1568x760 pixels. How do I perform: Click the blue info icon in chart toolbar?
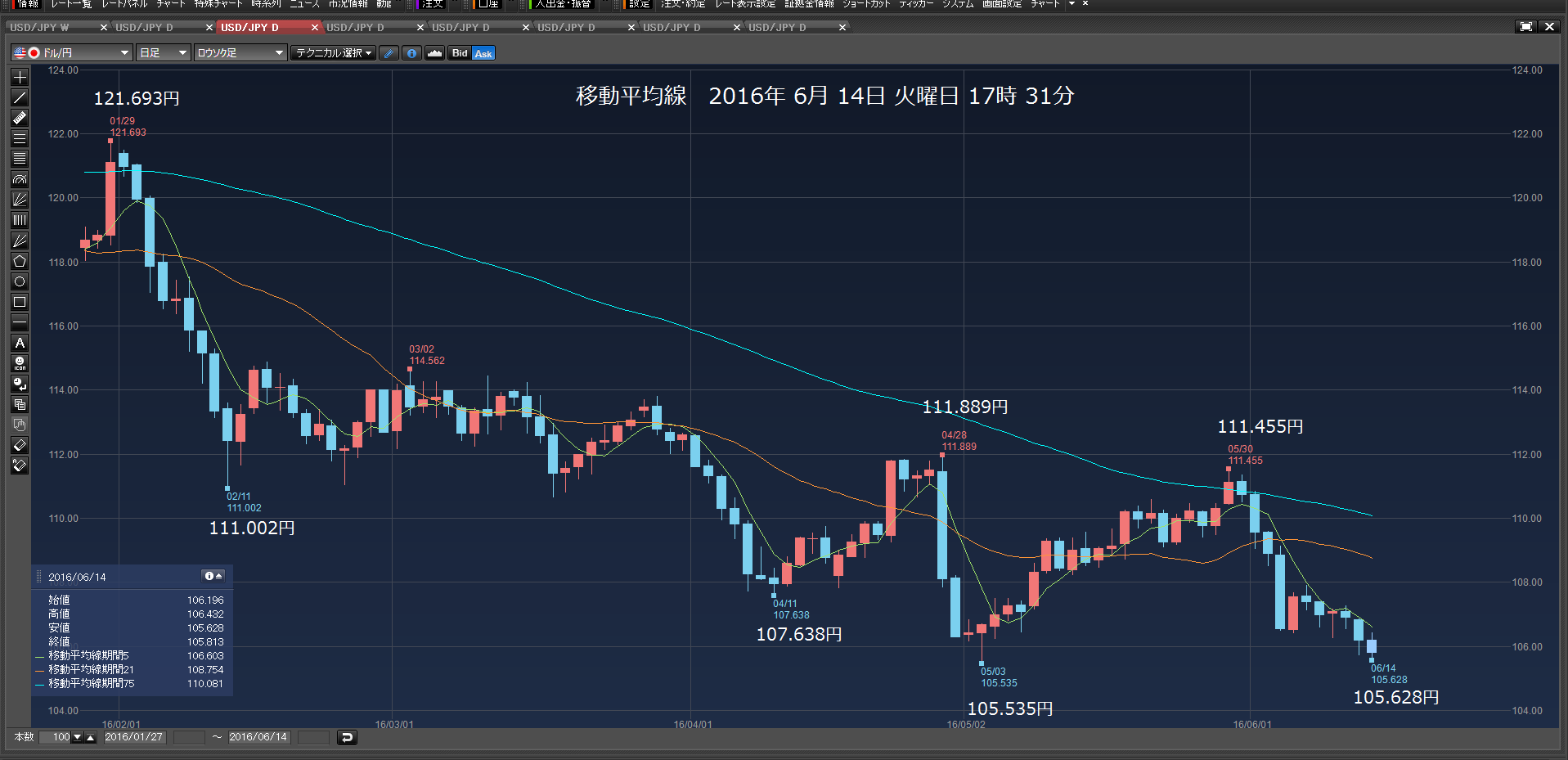(411, 53)
